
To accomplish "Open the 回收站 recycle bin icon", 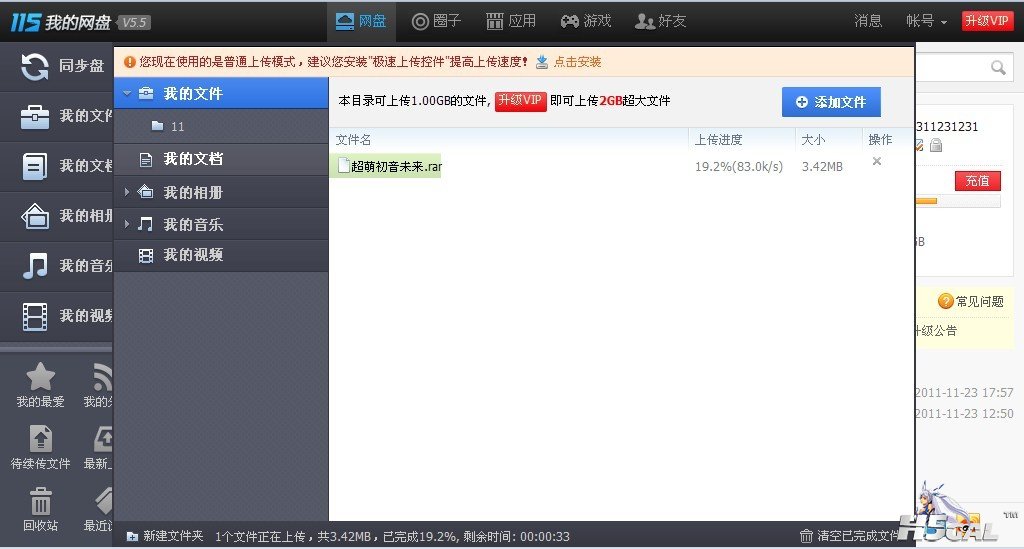I will [40, 501].
